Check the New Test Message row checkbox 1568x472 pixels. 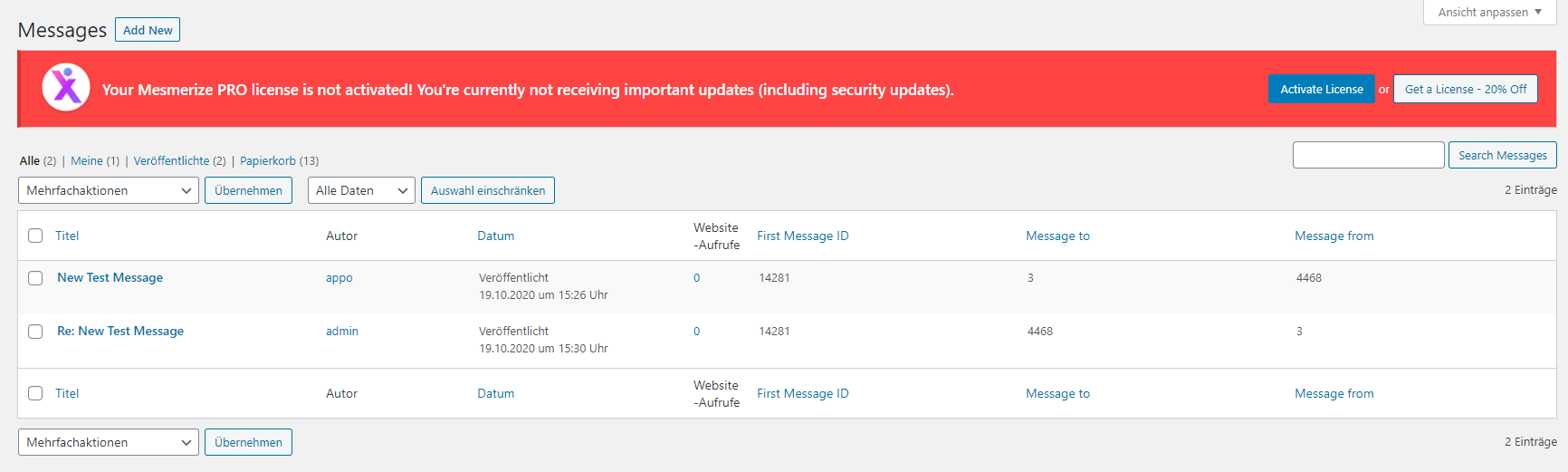pyautogui.click(x=35, y=278)
